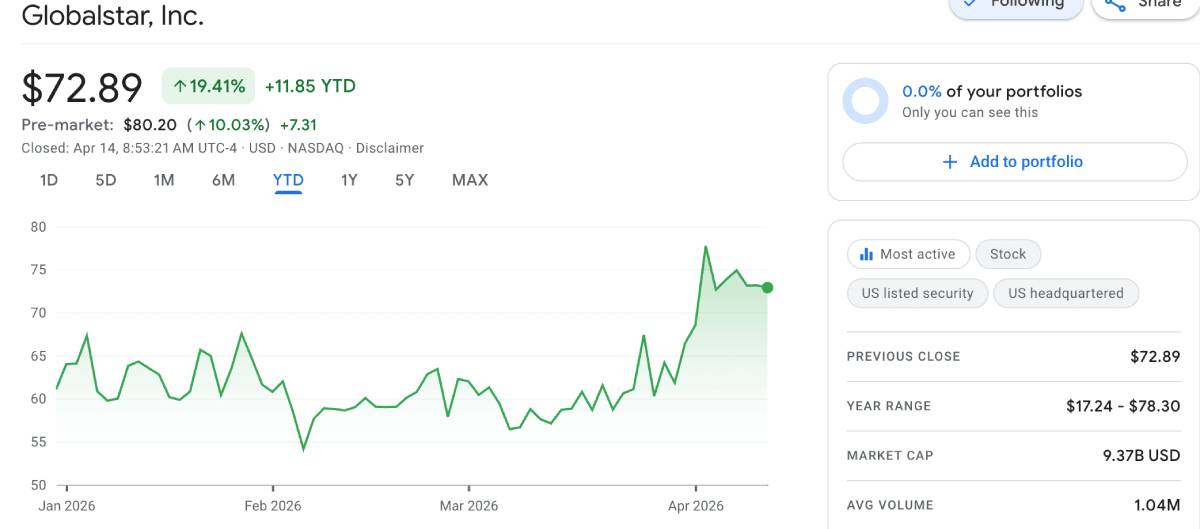The width and height of the screenshot is (1200, 529).
Task: Select the YTD range tab
Action: pos(288,180)
